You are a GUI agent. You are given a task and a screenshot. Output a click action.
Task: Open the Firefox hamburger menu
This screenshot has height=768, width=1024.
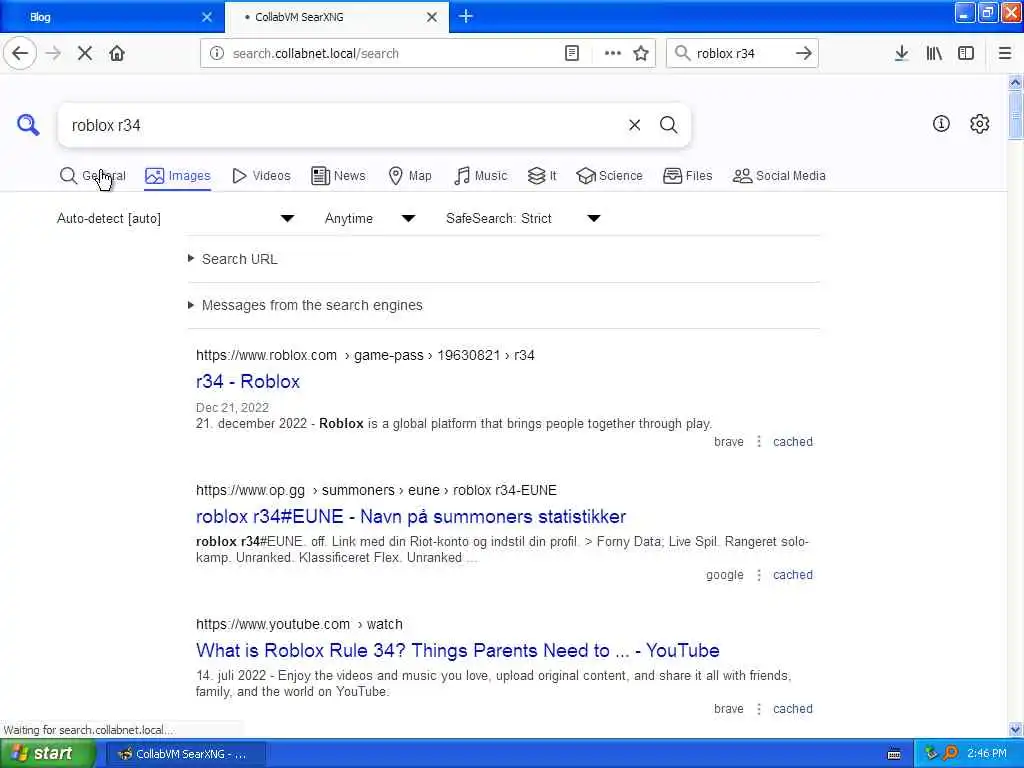click(x=1005, y=54)
